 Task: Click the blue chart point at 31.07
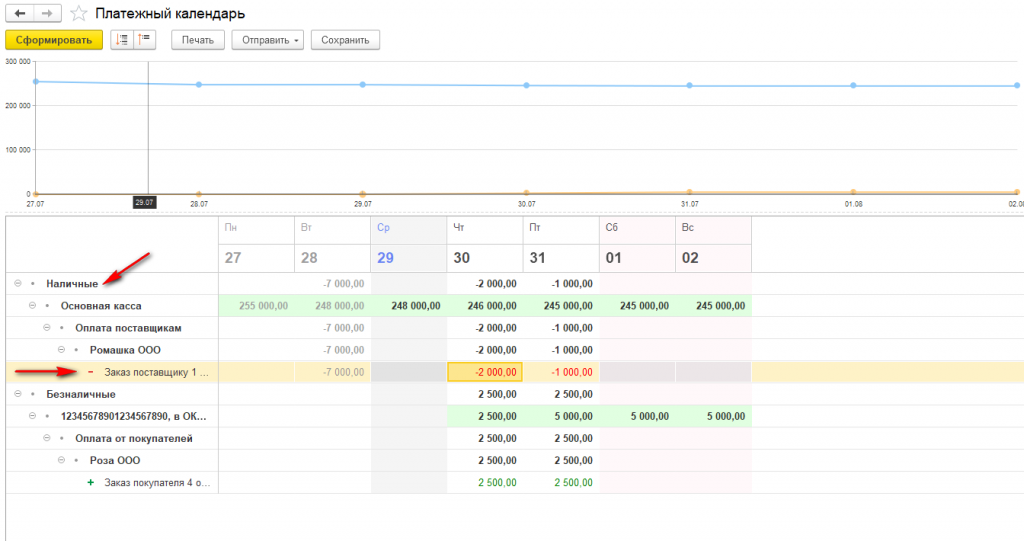pyautogui.click(x=690, y=86)
